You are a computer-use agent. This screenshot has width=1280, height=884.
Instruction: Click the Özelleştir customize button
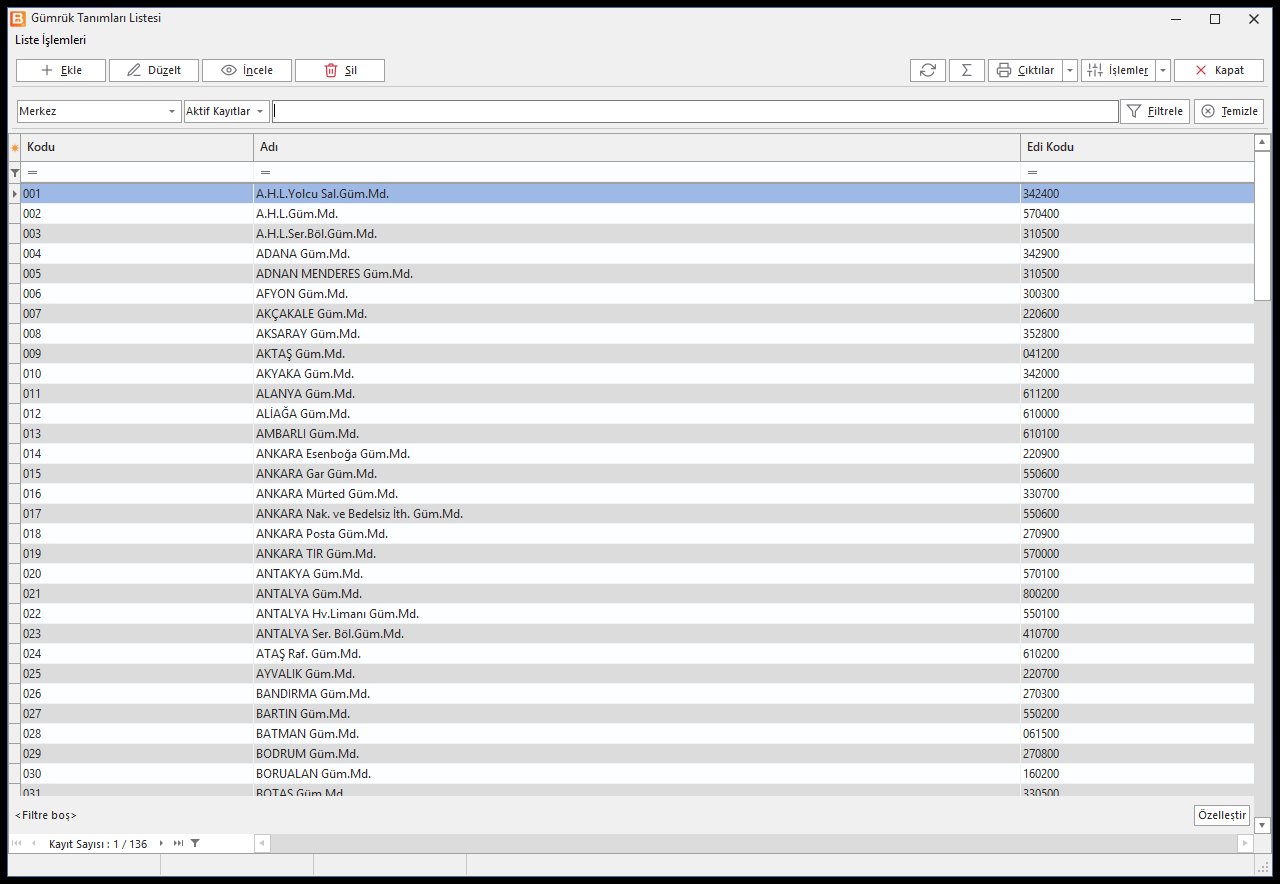[1222, 815]
